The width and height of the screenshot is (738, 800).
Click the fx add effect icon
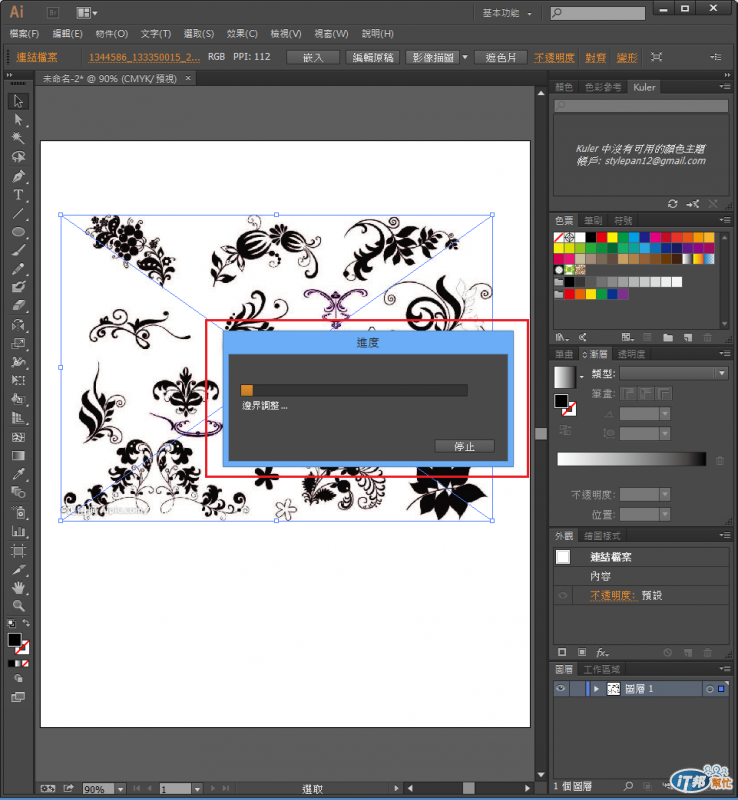[x=602, y=653]
